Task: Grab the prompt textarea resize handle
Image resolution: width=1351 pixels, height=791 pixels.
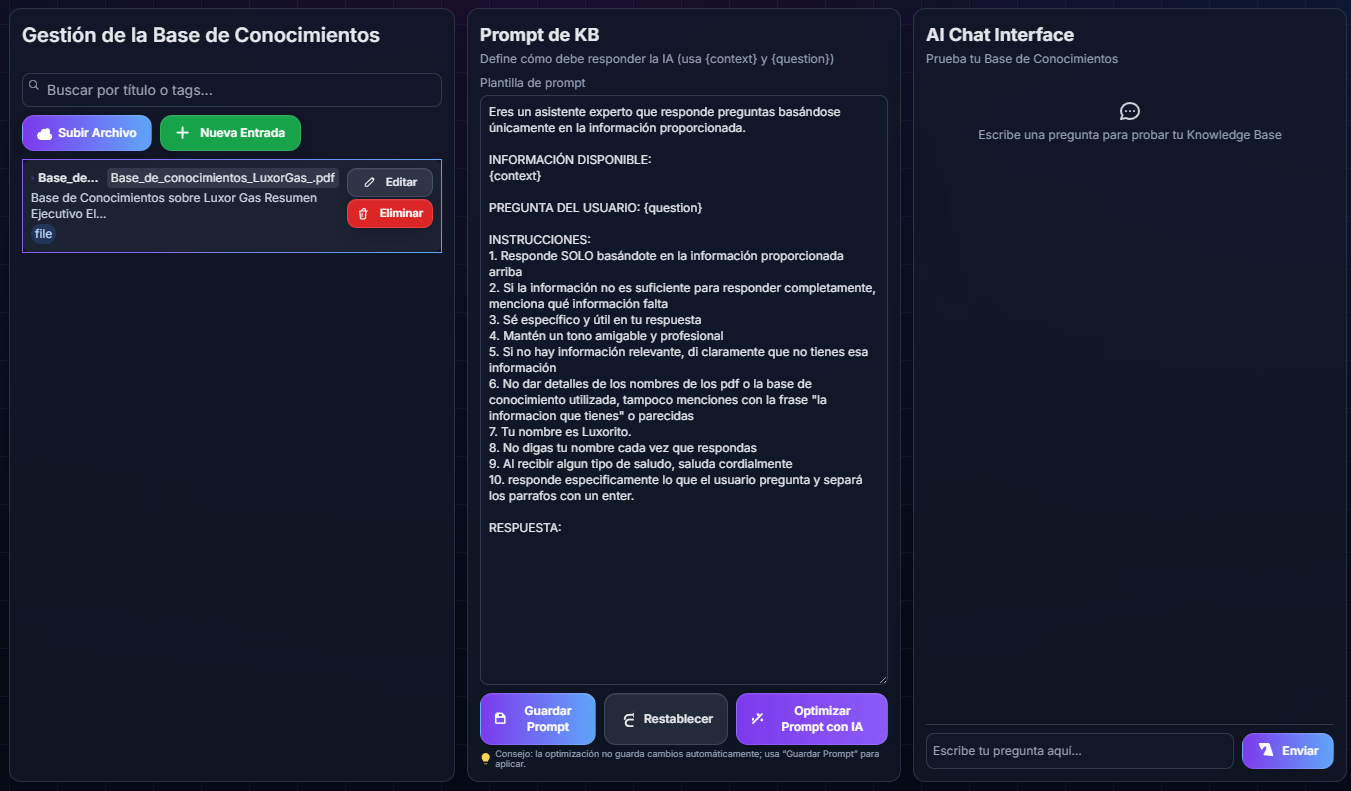Action: (882, 679)
